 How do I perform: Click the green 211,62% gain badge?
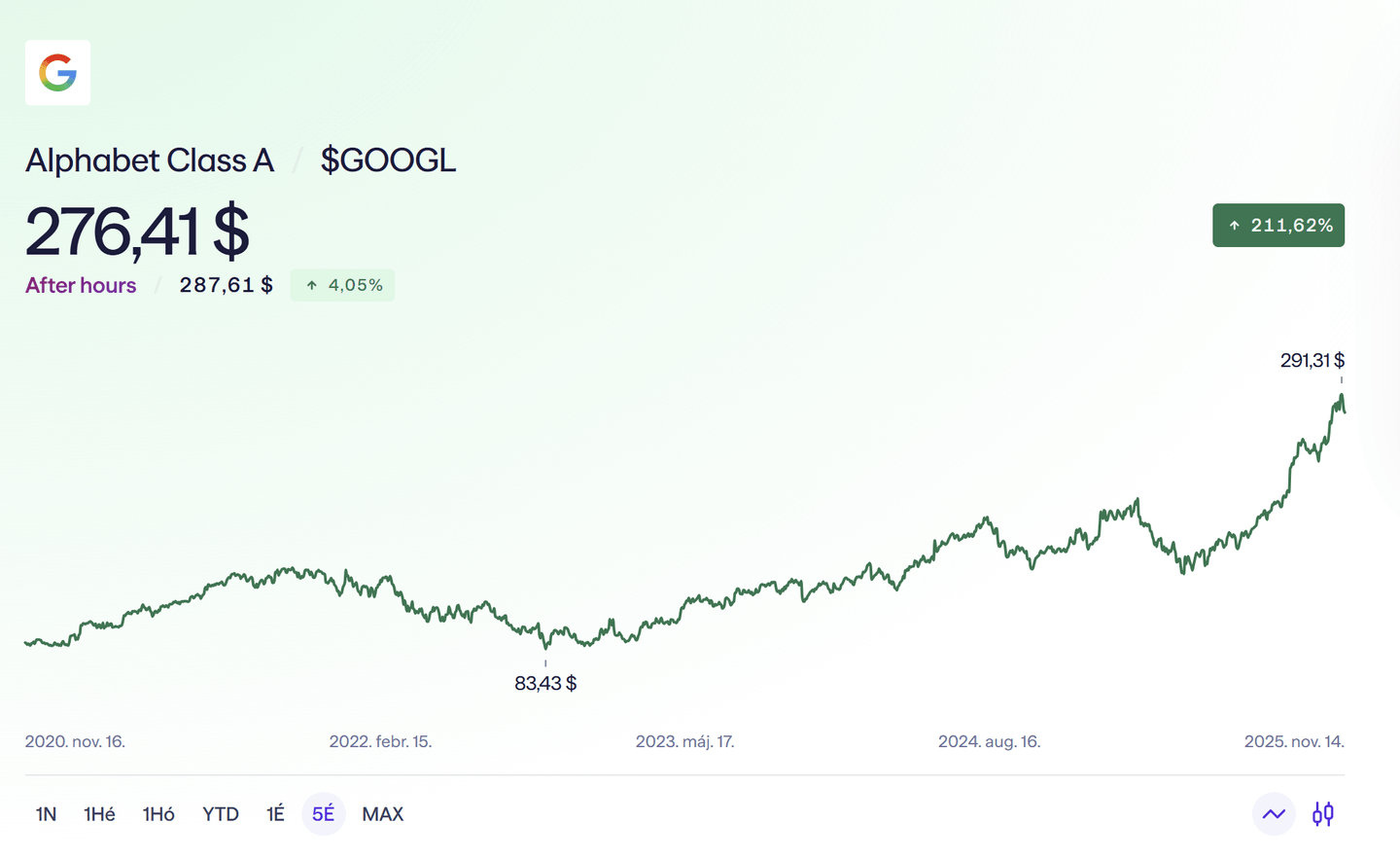click(1277, 226)
